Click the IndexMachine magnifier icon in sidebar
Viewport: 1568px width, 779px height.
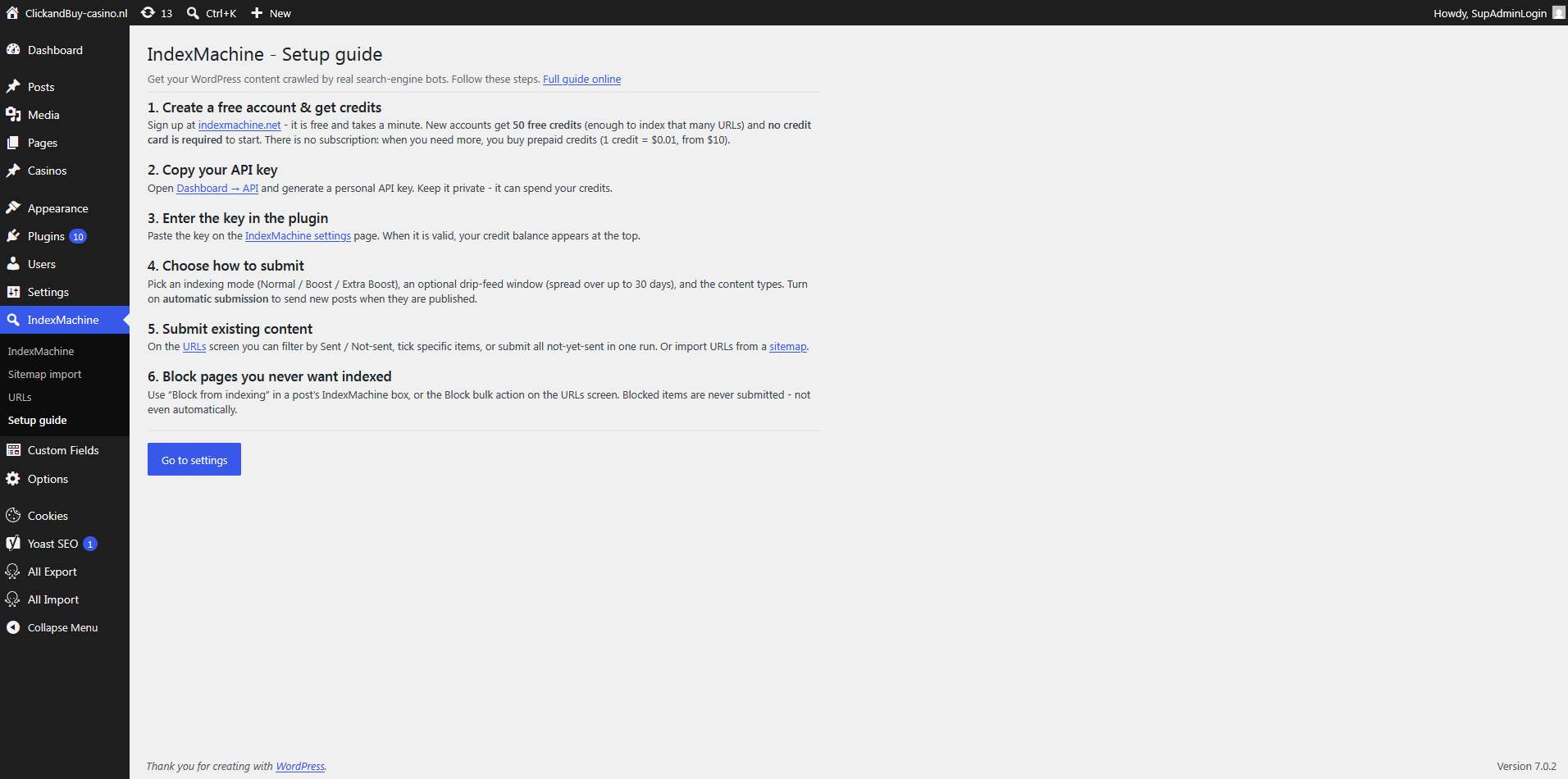point(13,319)
